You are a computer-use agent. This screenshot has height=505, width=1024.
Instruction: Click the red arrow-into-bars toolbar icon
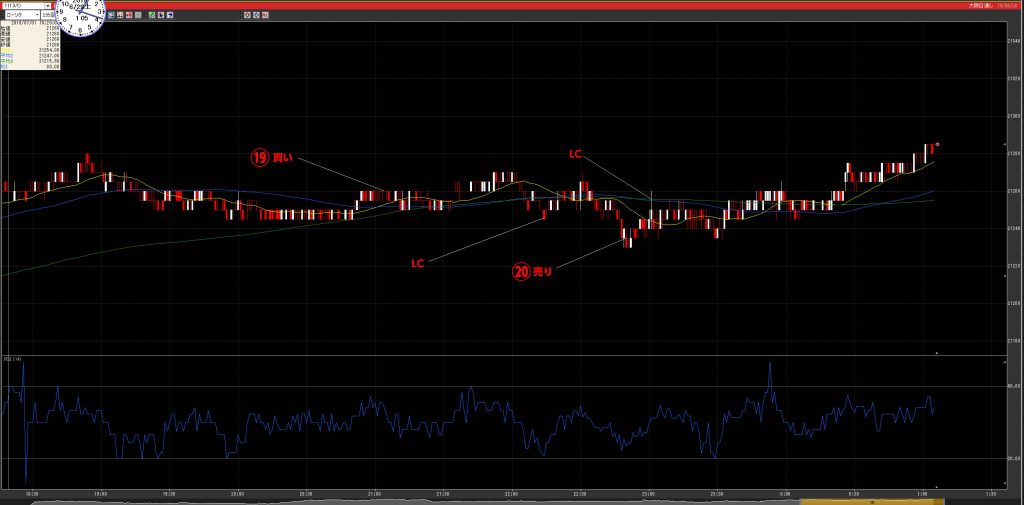coord(129,15)
